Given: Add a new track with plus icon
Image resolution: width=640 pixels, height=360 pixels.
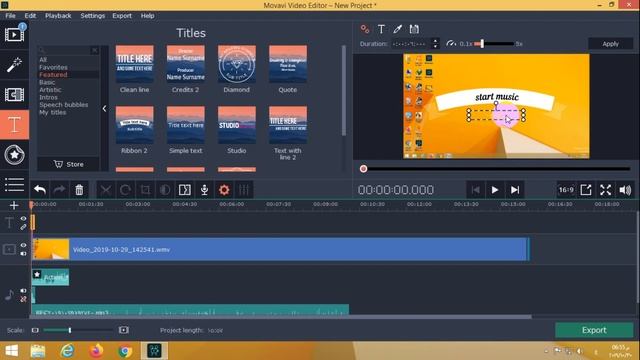Looking at the screenshot, I should [x=14, y=205].
